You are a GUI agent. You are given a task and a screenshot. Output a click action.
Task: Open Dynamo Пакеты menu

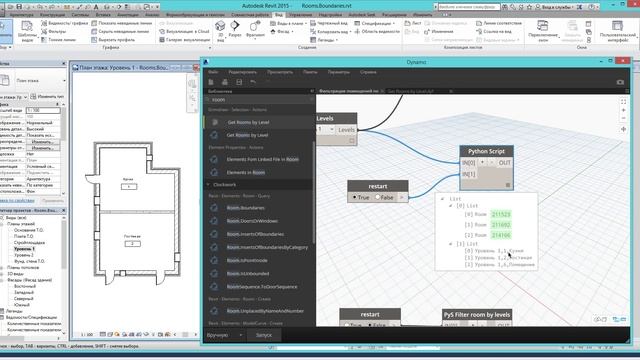tap(310, 72)
